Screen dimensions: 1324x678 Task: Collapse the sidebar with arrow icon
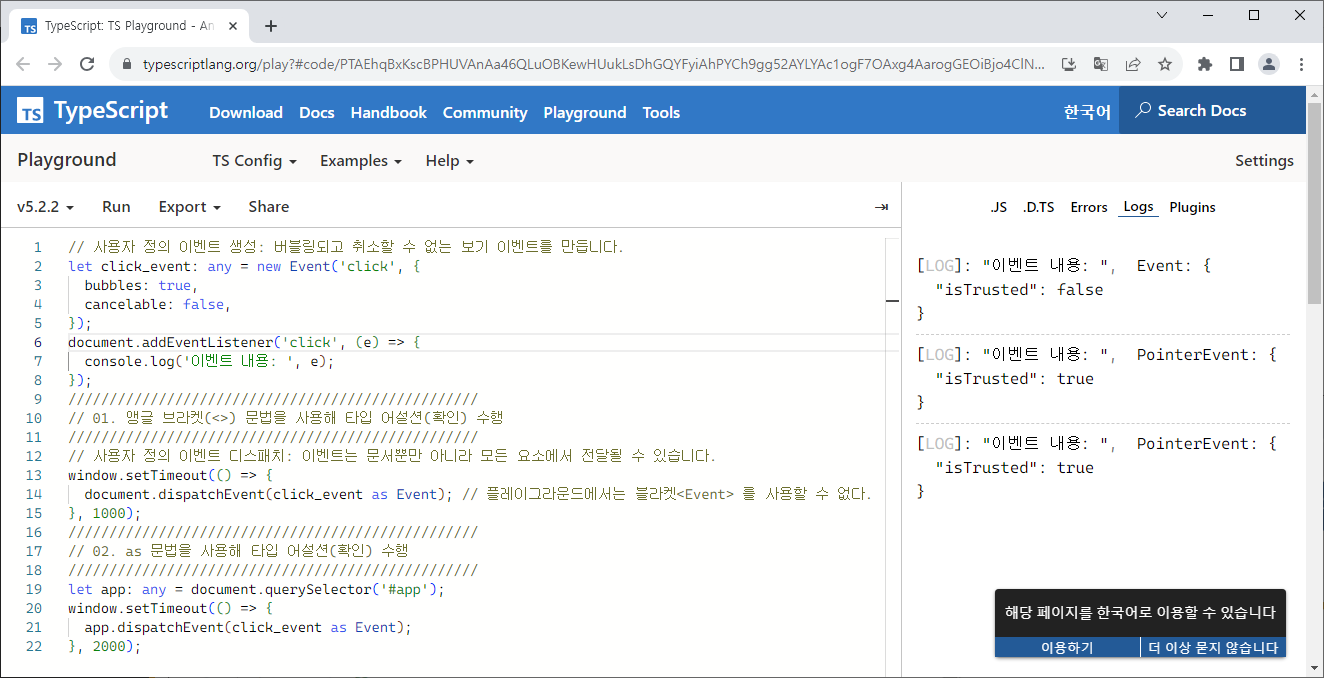tap(881, 207)
